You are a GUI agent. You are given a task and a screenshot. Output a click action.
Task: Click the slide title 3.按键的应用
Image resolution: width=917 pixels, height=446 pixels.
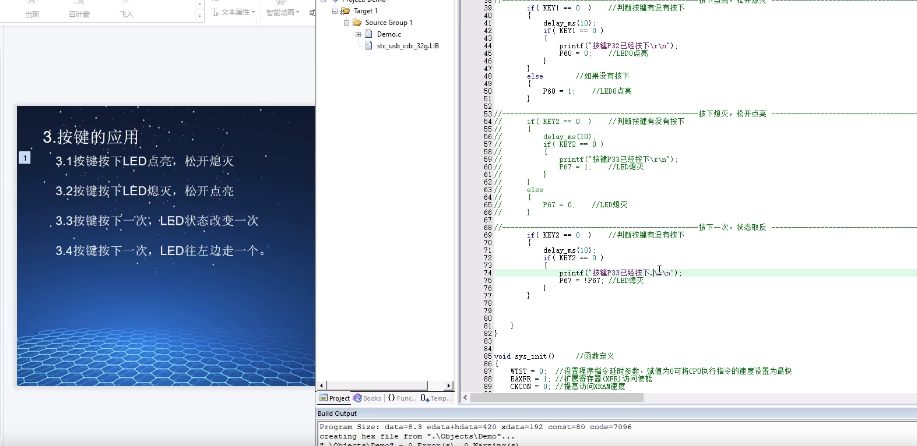[x=91, y=137]
